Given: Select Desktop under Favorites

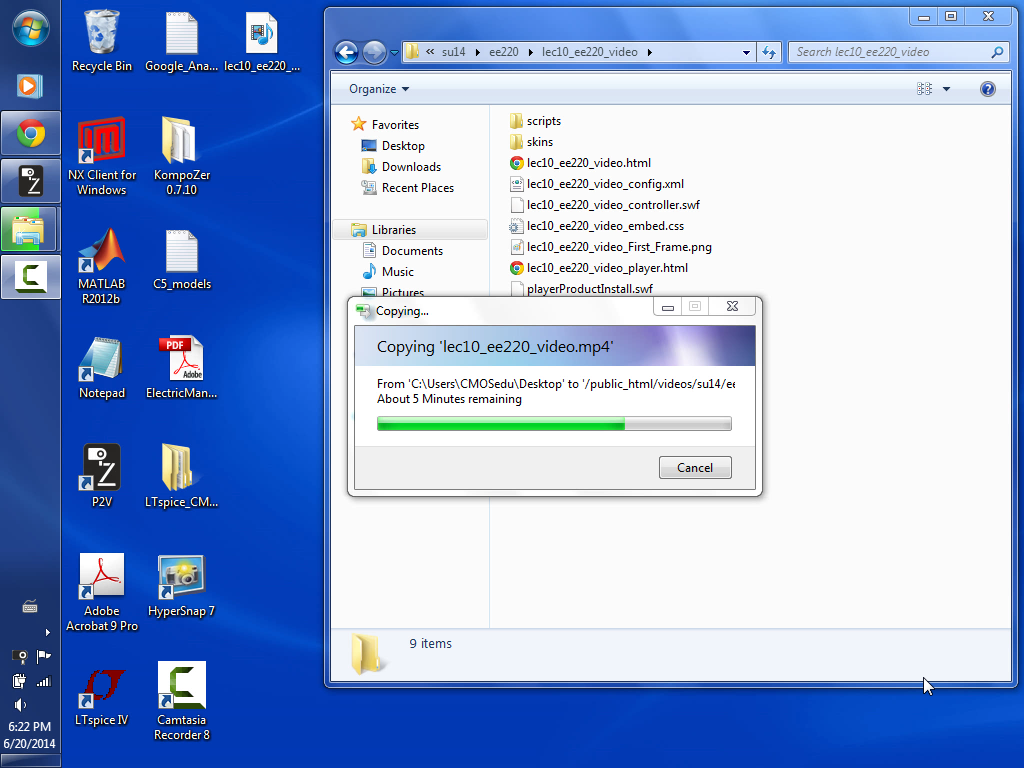Looking at the screenshot, I should [402, 146].
